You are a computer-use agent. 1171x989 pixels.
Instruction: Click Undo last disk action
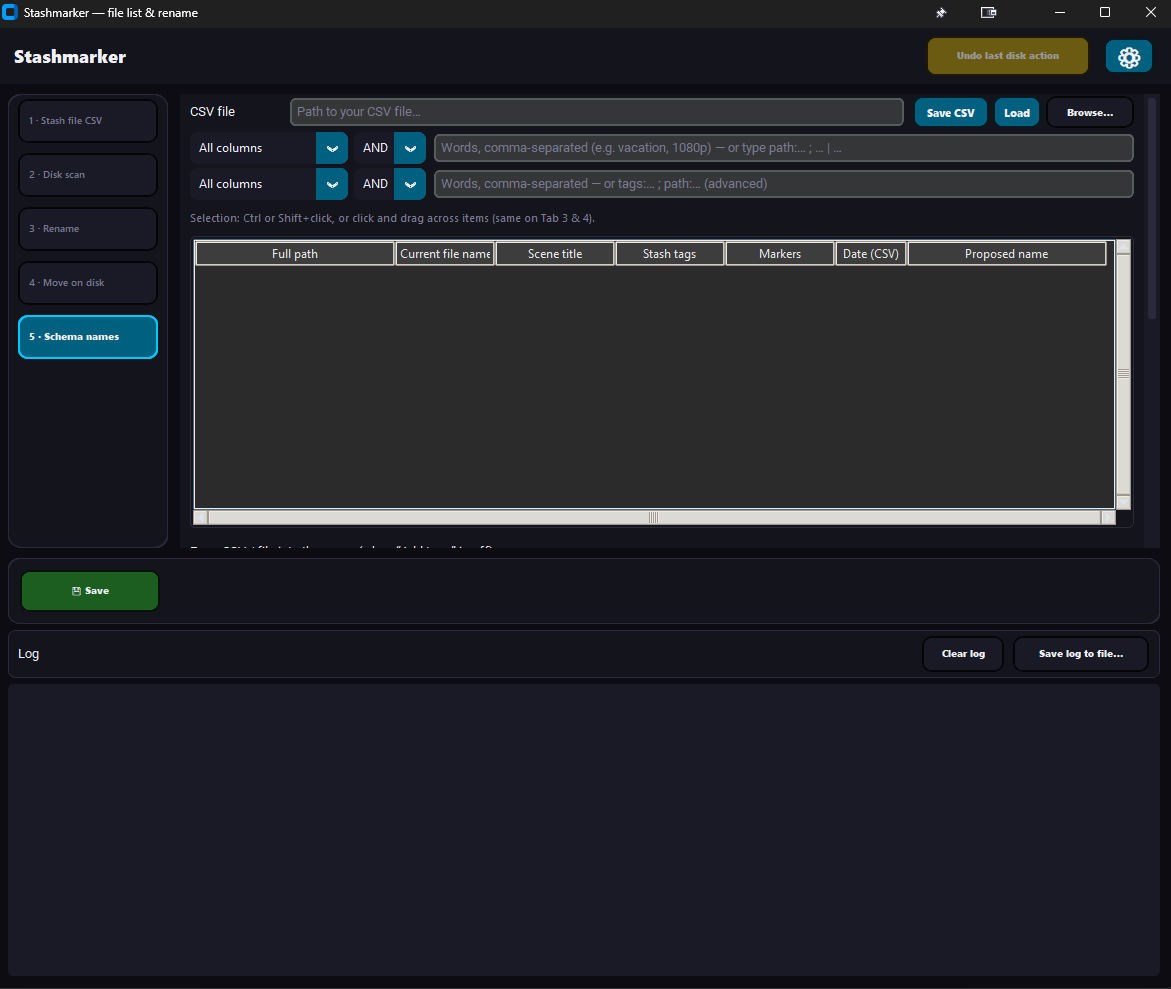pyautogui.click(x=1007, y=56)
